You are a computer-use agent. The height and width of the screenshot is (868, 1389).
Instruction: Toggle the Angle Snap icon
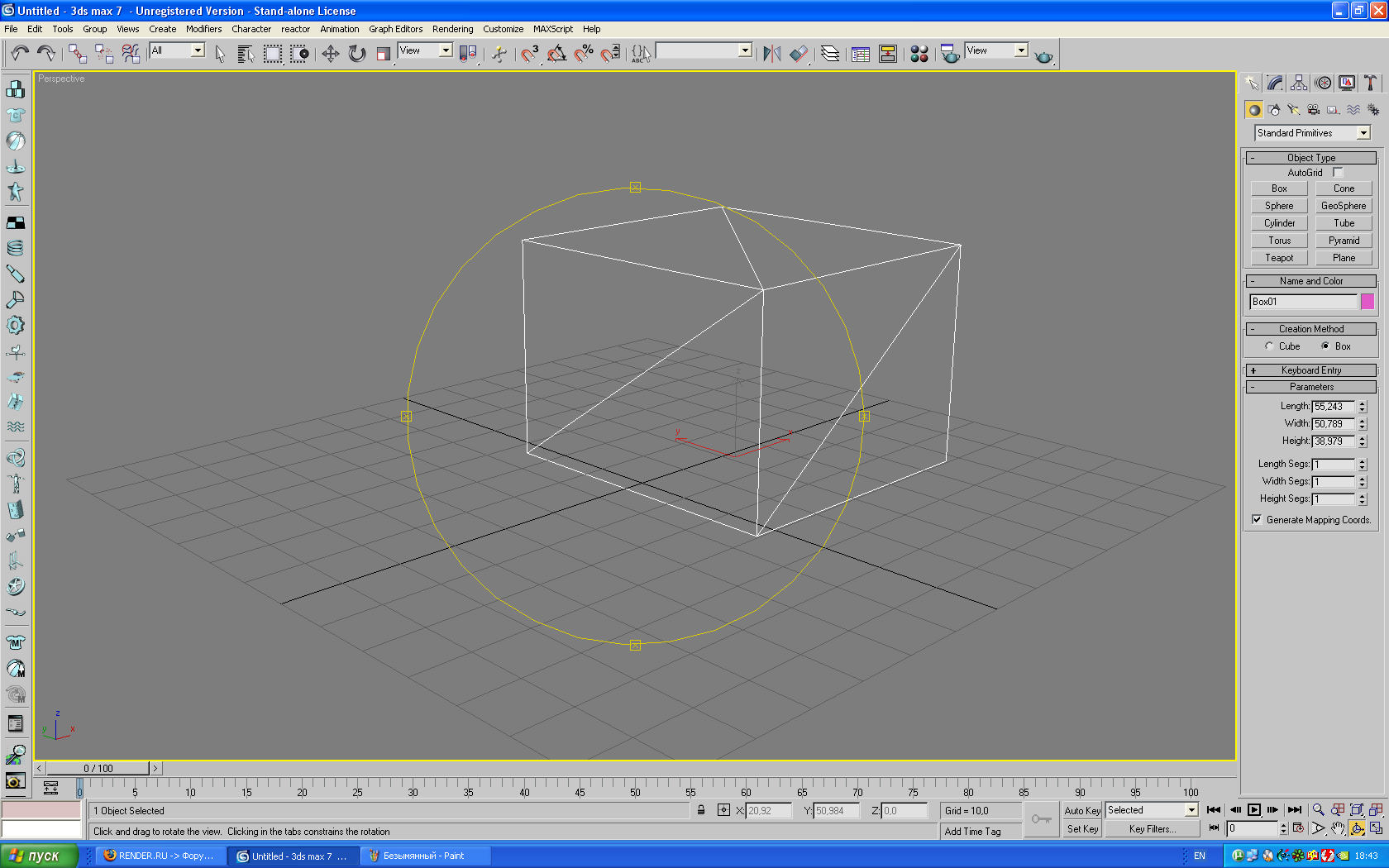pyautogui.click(x=556, y=54)
